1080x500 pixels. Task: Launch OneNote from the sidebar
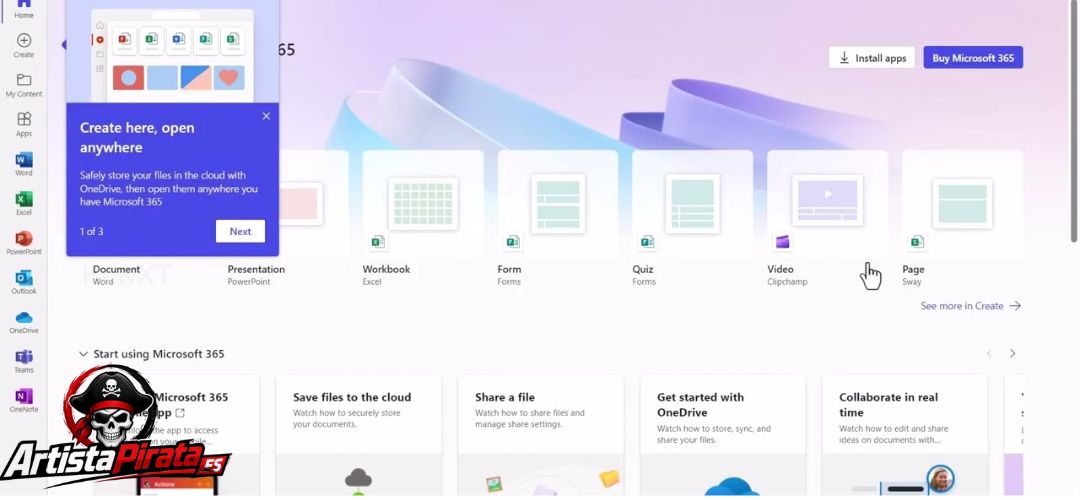pos(23,400)
